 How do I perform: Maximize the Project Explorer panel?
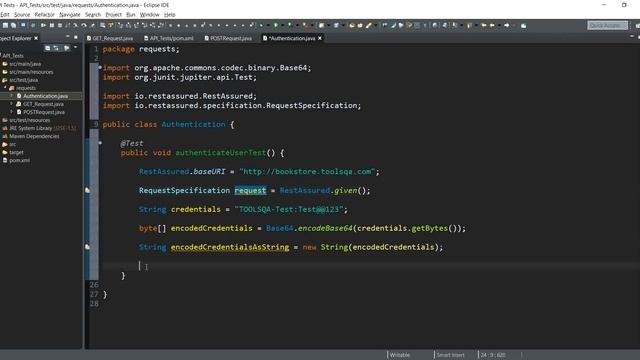[x=76, y=37]
